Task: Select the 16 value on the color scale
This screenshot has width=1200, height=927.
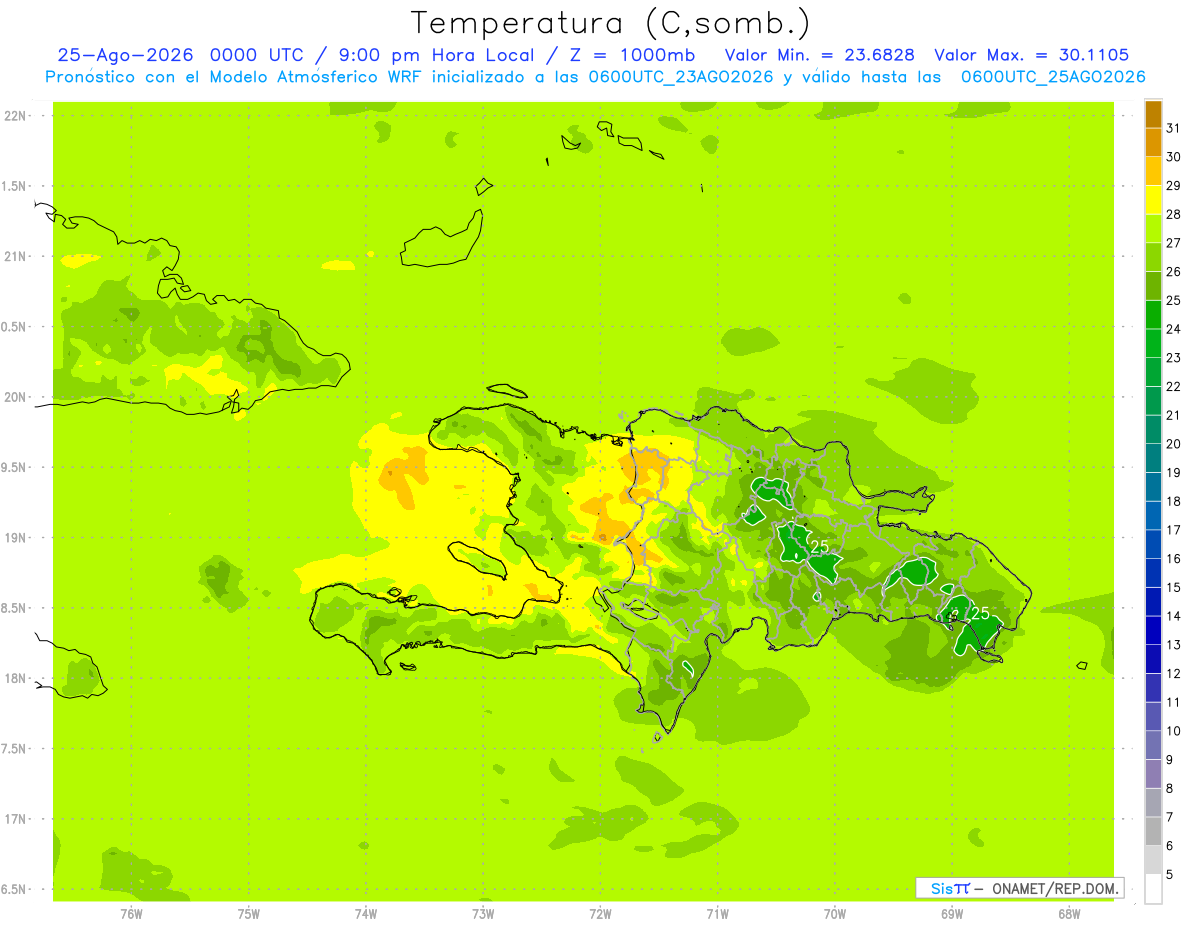Action: pos(1174,559)
